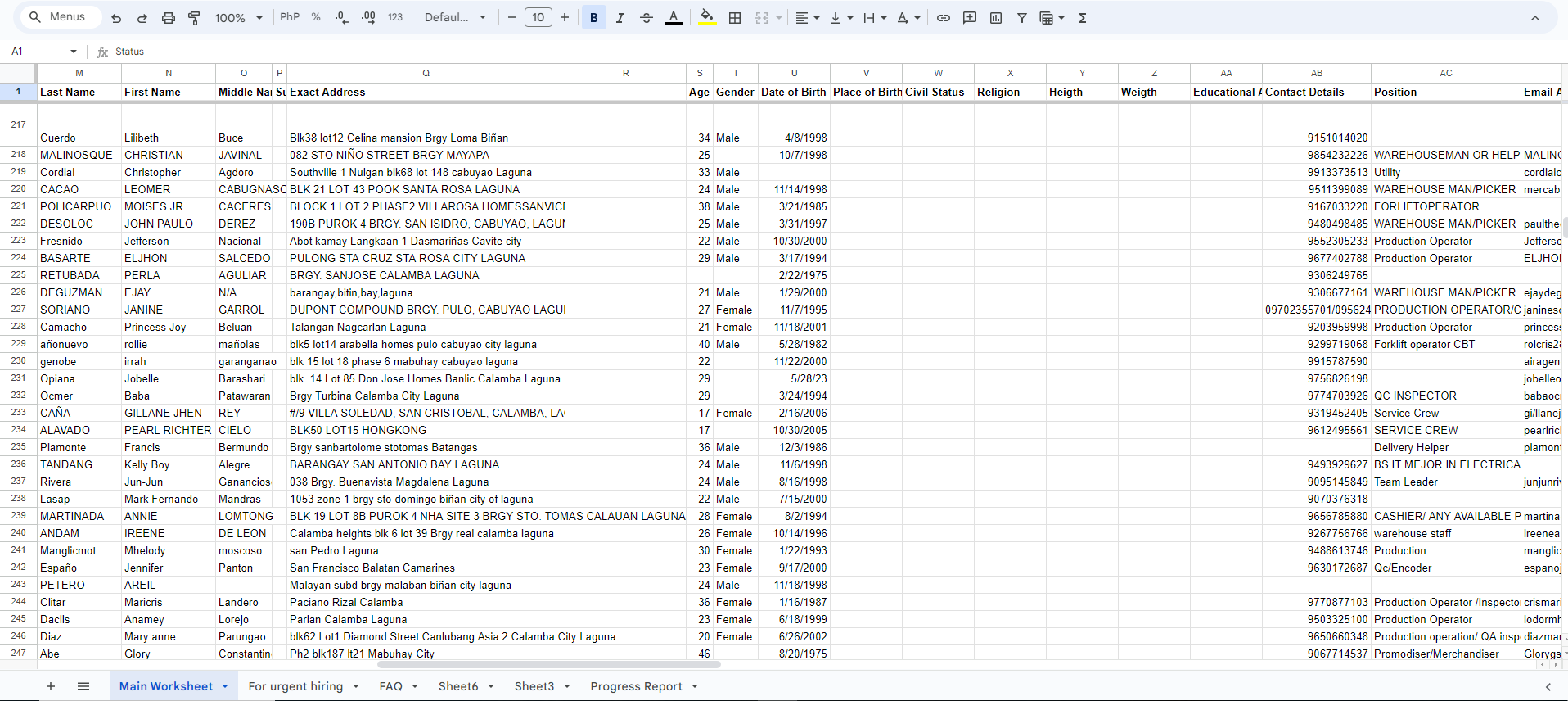Screen dimensions: 1568x701
Task: Open the Filter views icon
Action: [x=1052, y=17]
